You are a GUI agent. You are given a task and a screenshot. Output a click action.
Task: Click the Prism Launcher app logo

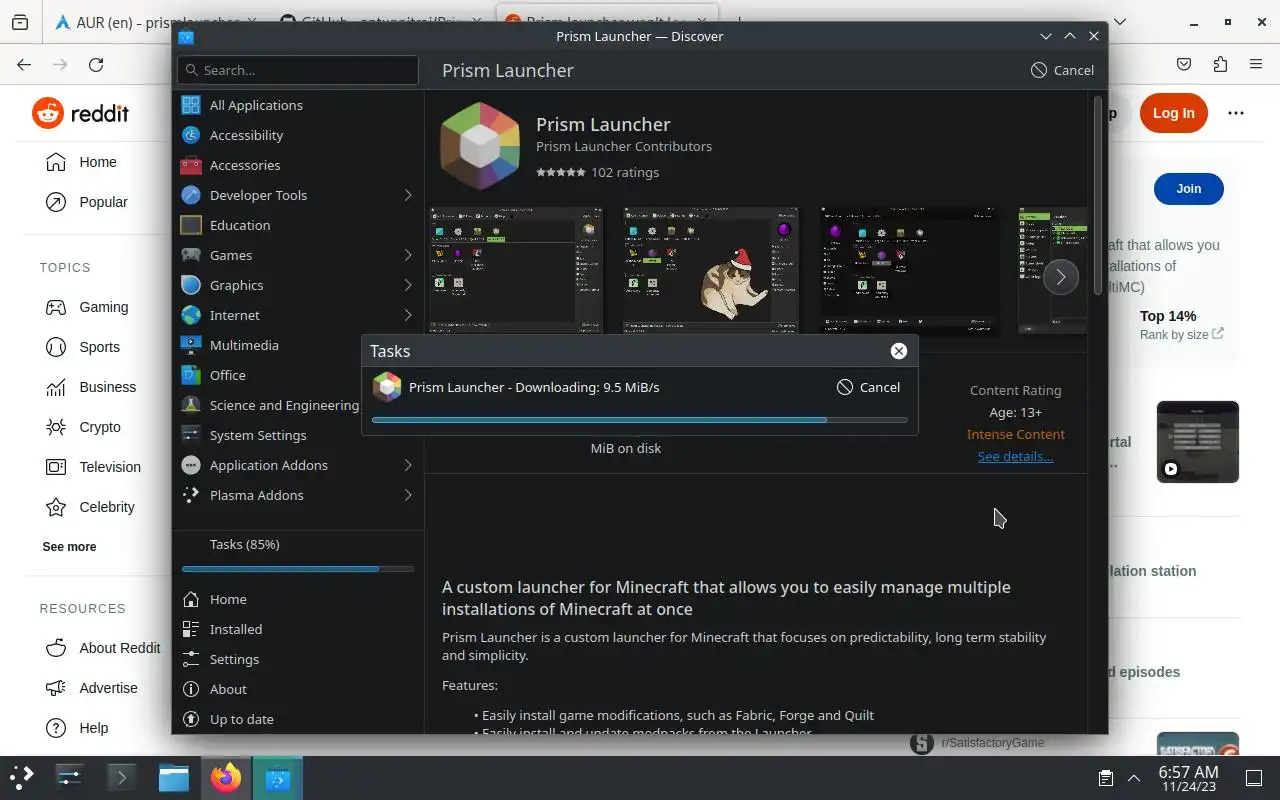(480, 146)
